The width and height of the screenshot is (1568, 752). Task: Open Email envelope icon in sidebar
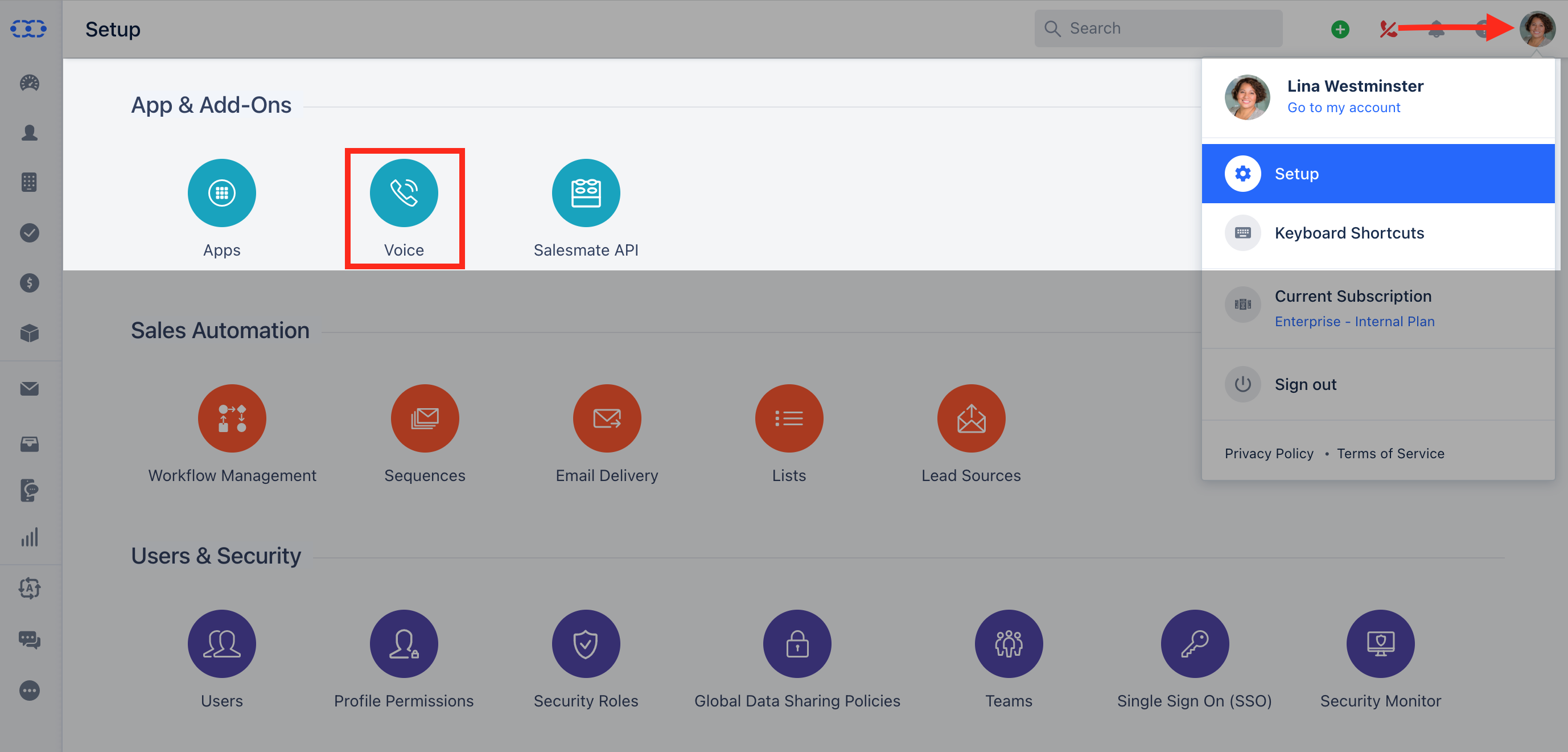coord(29,388)
